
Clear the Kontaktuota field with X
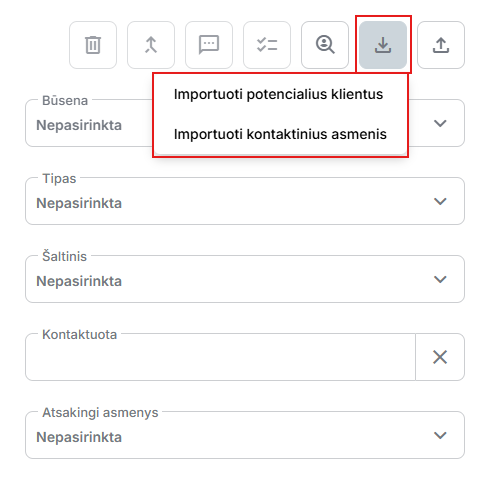[440, 357]
